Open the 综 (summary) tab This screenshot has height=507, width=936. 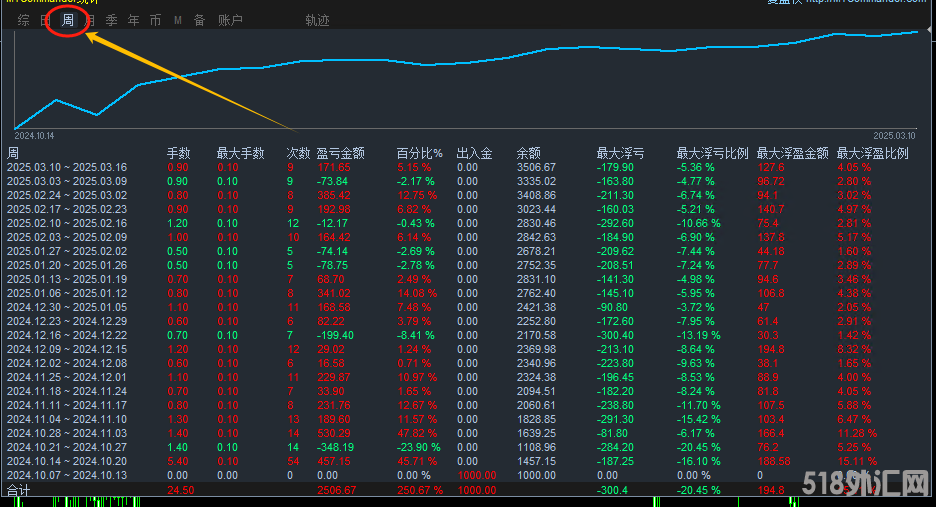23,20
